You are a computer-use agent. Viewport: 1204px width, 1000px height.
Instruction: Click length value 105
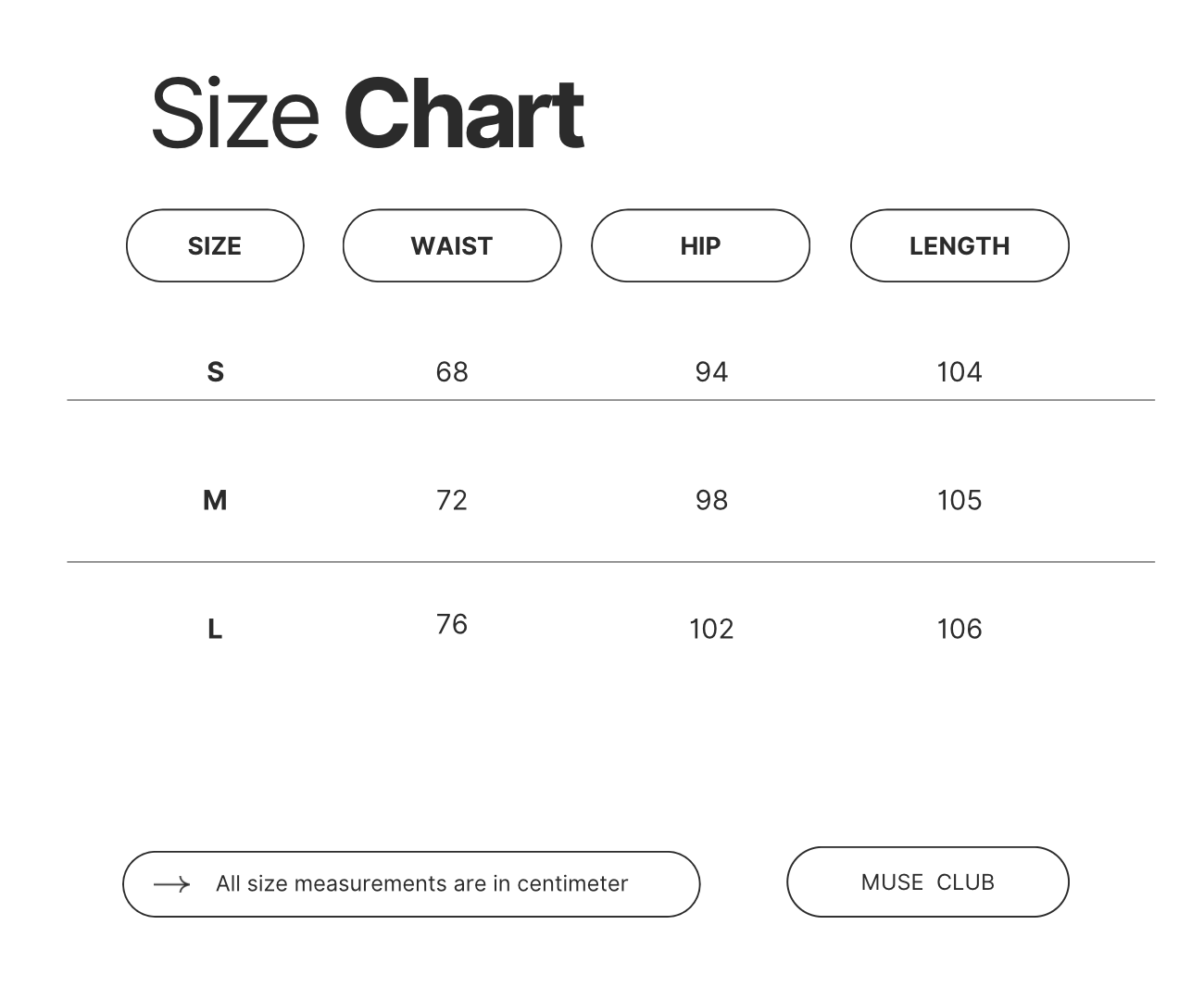(959, 501)
